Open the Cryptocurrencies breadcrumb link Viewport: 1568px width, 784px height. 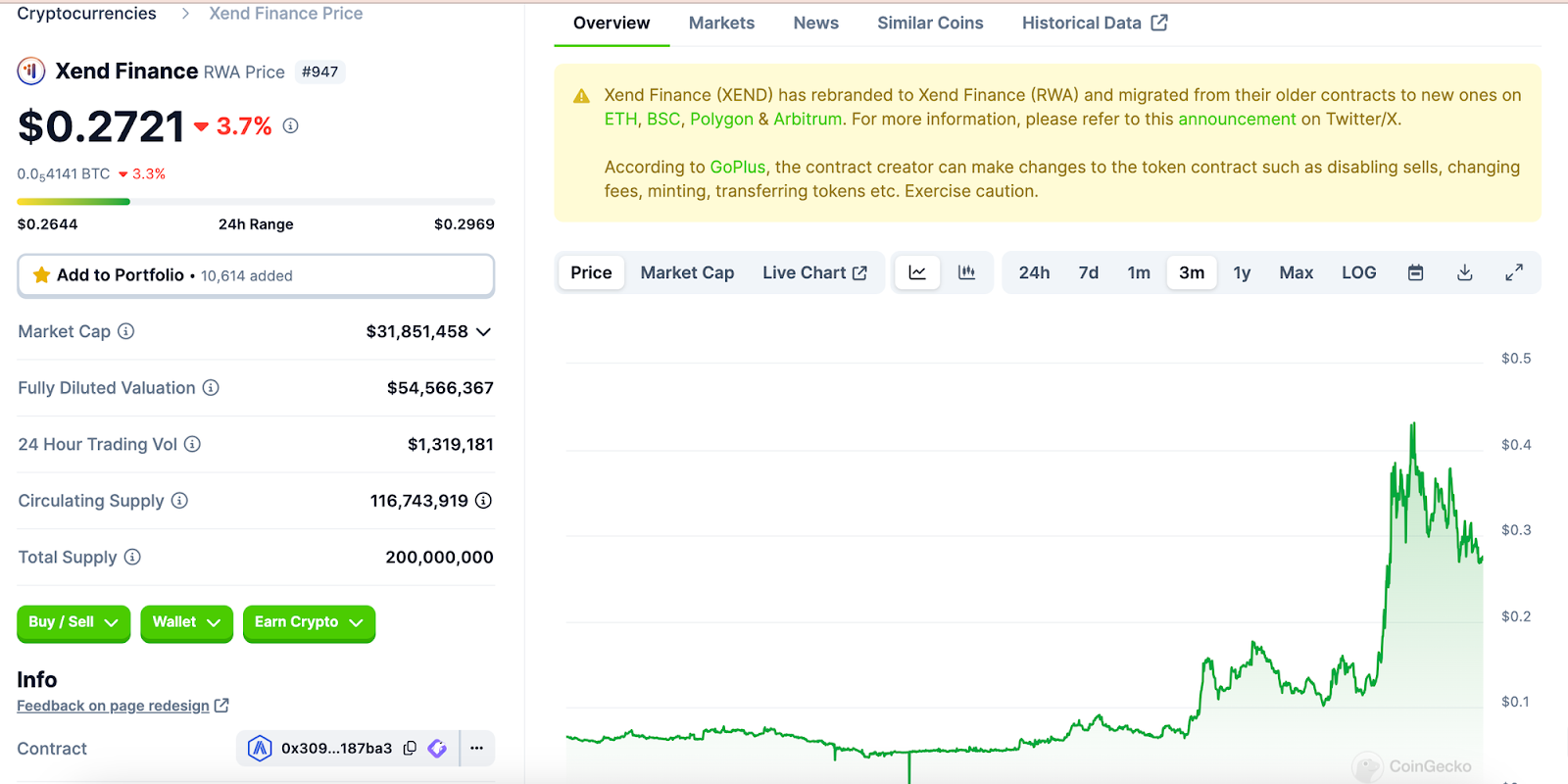tap(86, 13)
